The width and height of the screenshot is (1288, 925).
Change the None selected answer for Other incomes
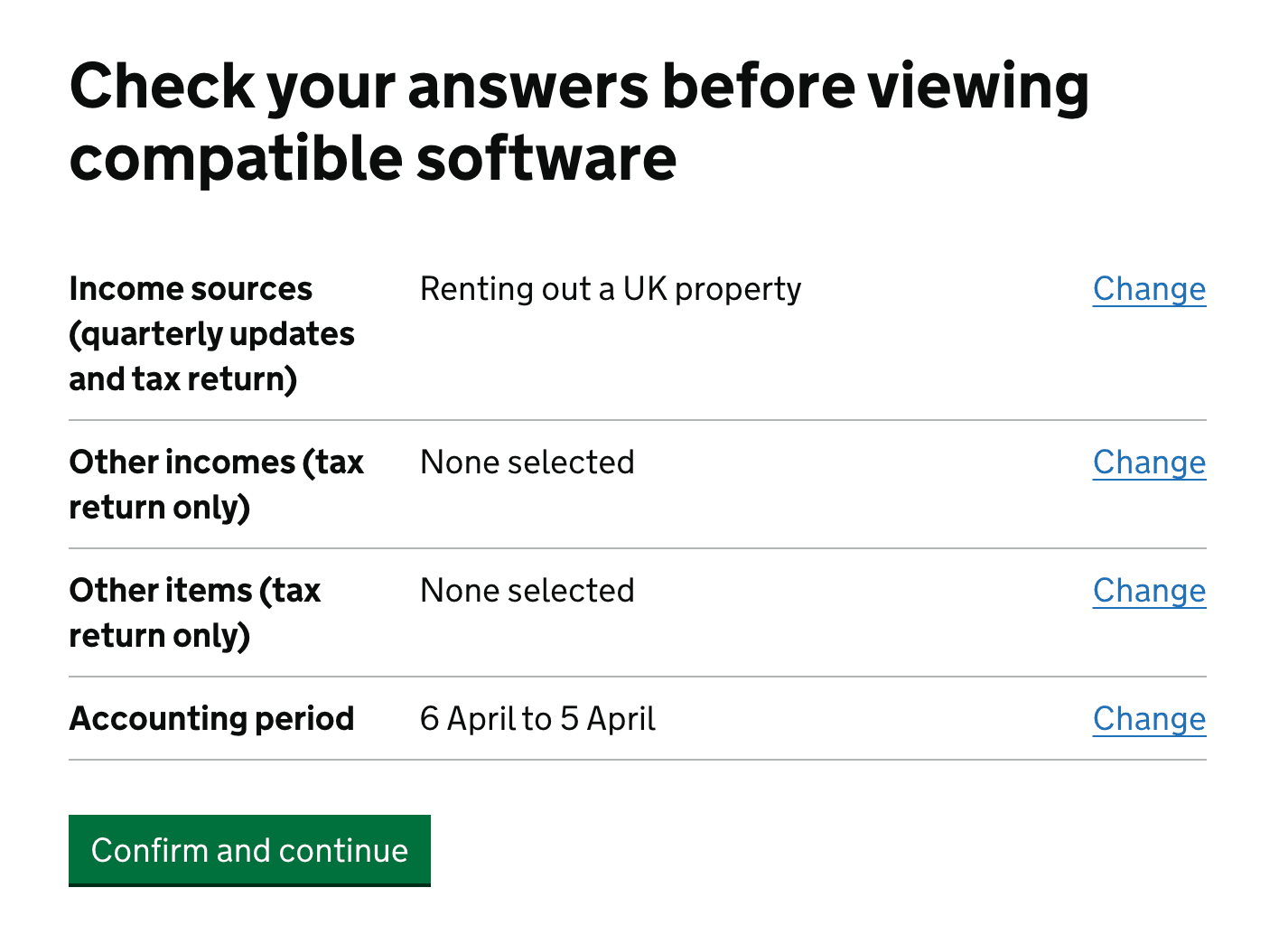(x=1149, y=462)
